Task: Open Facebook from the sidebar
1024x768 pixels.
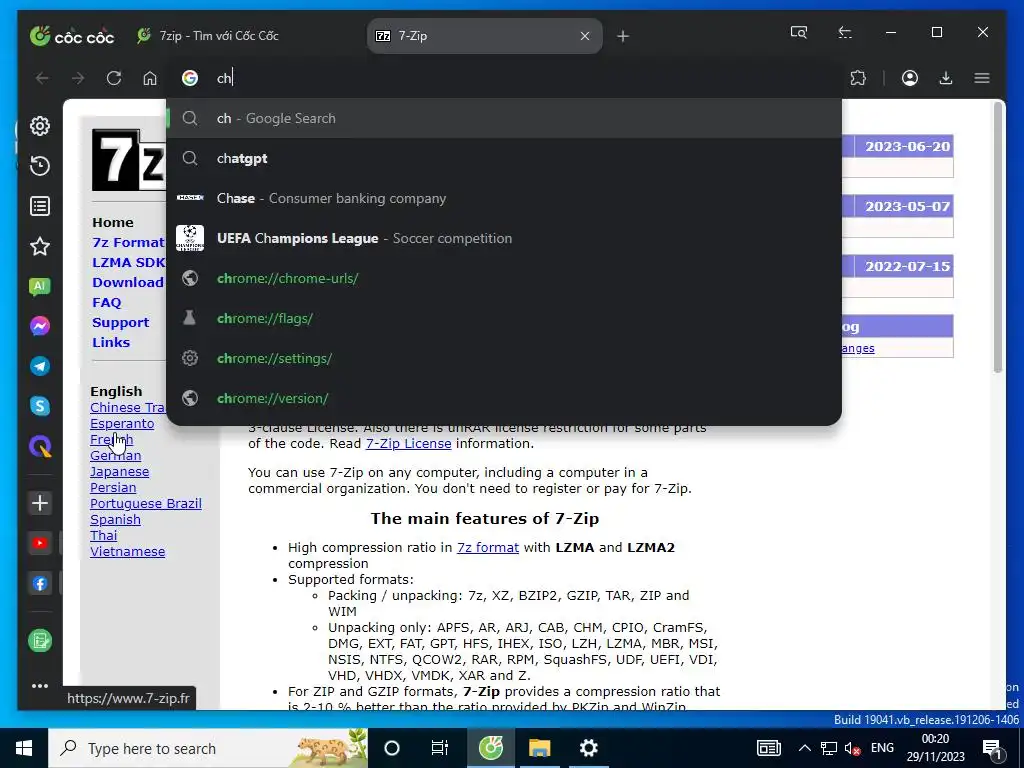Action: 40,583
